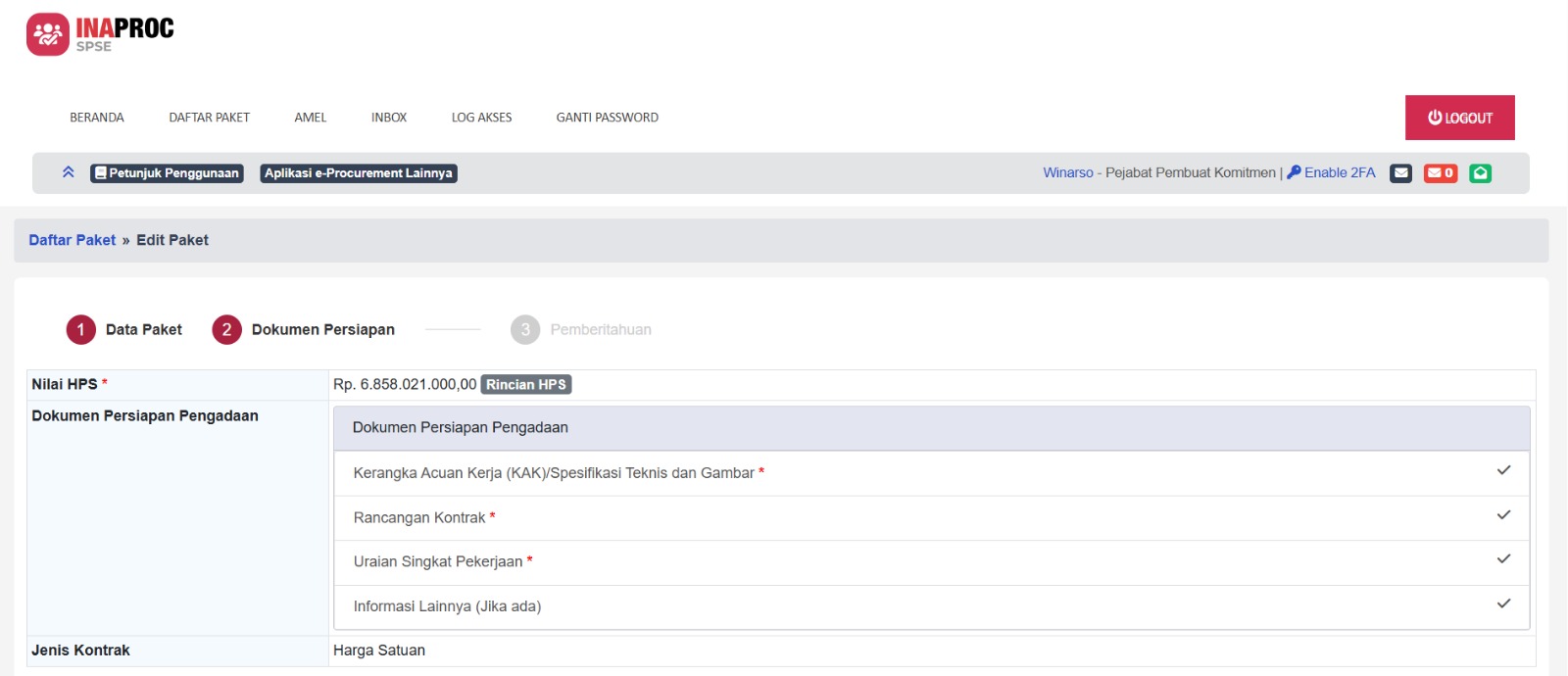Click Daftar Paket breadcrumb link
The width and height of the screenshot is (1568, 676).
[72, 240]
